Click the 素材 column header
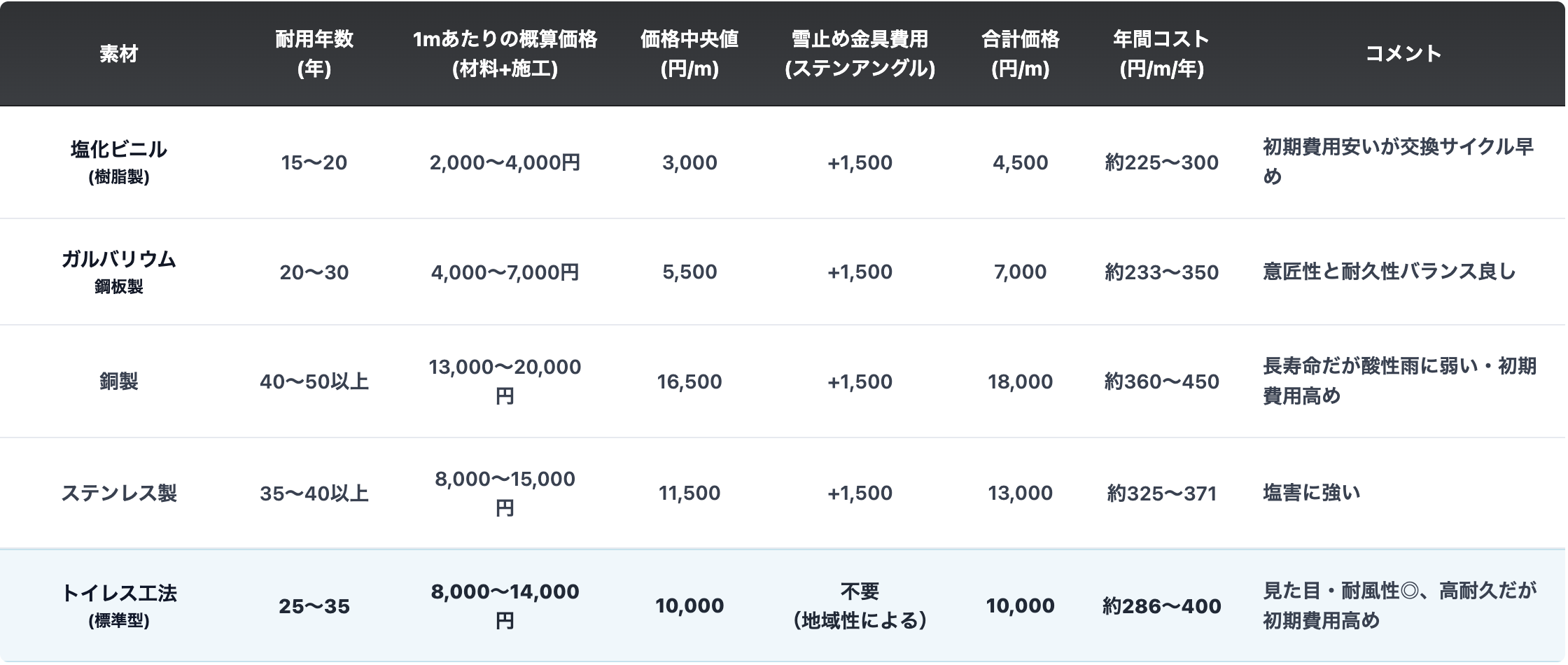The image size is (1568, 665). pyautogui.click(x=118, y=54)
